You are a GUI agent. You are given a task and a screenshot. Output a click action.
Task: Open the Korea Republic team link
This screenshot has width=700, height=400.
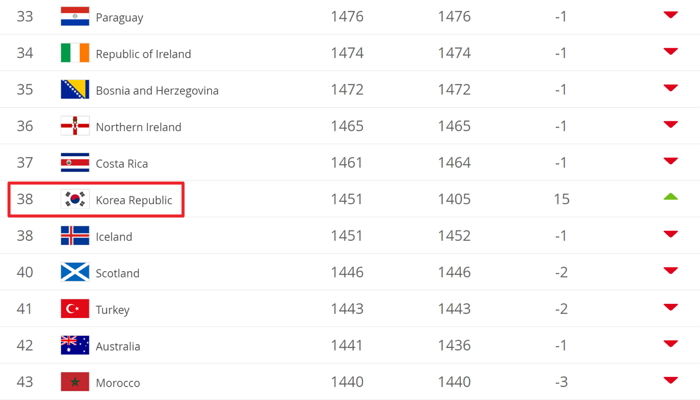(x=134, y=200)
